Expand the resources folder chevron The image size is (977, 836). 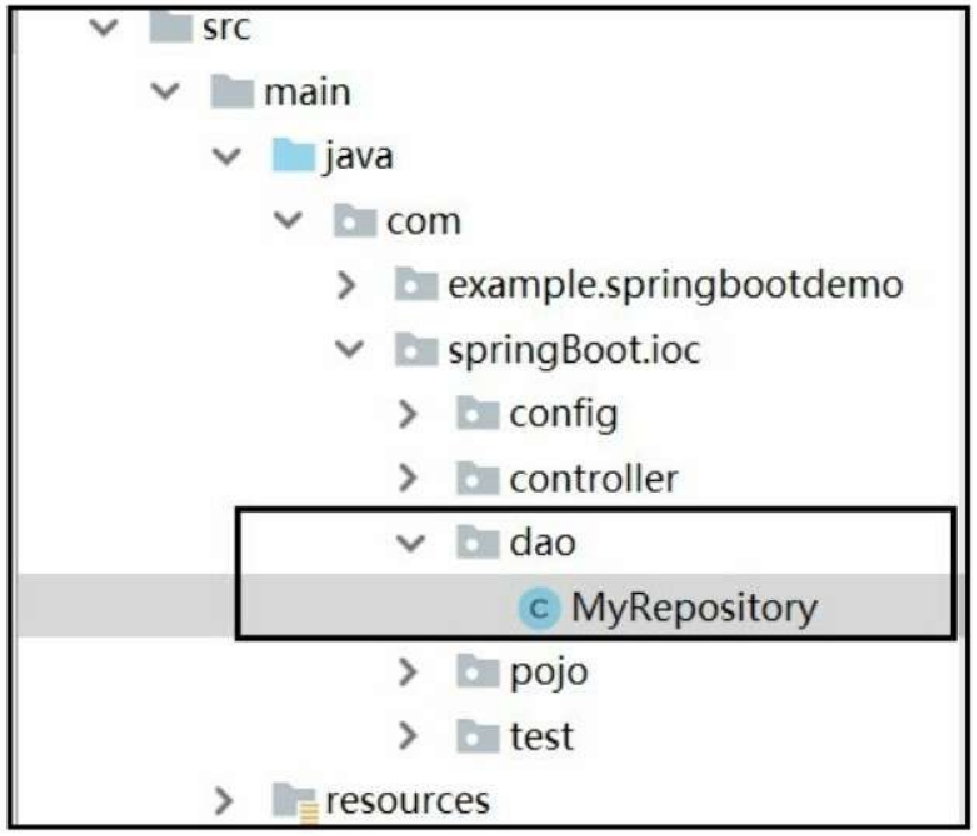224,801
